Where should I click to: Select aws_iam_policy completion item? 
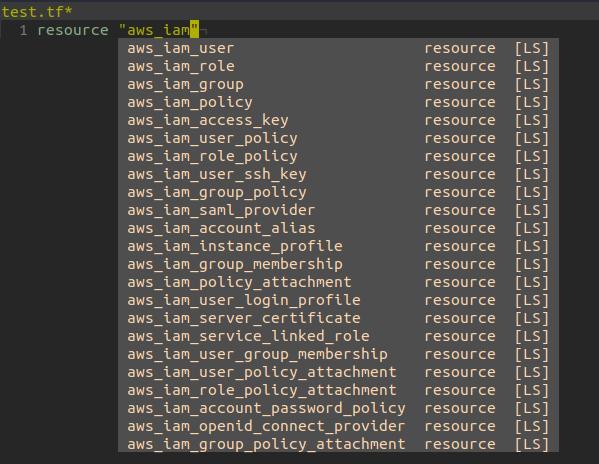click(x=338, y=102)
